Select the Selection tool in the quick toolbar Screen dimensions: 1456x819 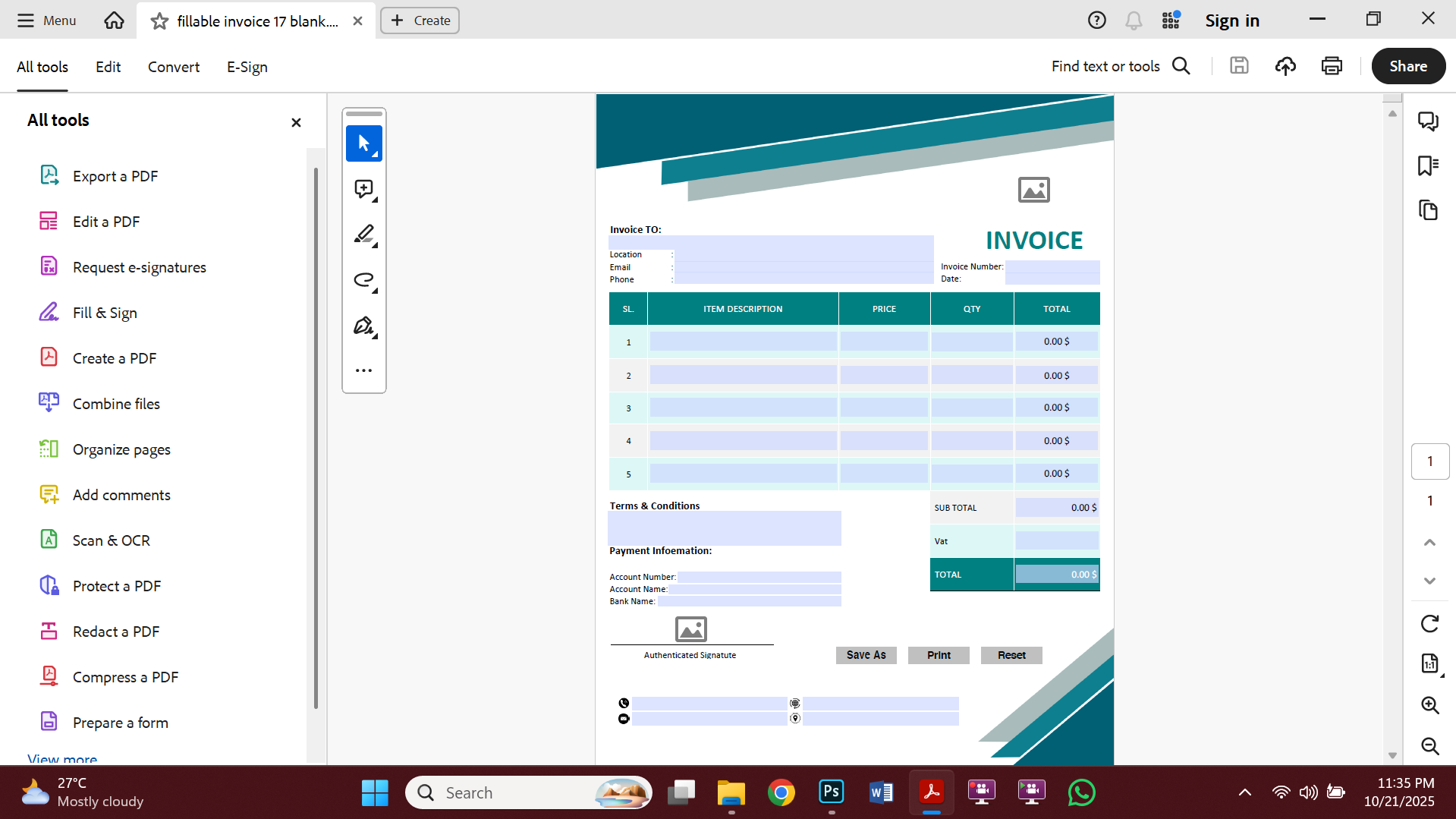click(362, 143)
